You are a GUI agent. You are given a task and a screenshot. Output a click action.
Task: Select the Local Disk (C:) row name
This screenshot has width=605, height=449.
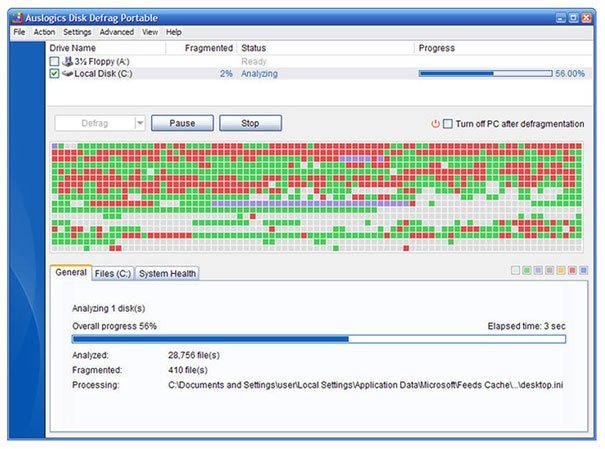[103, 73]
